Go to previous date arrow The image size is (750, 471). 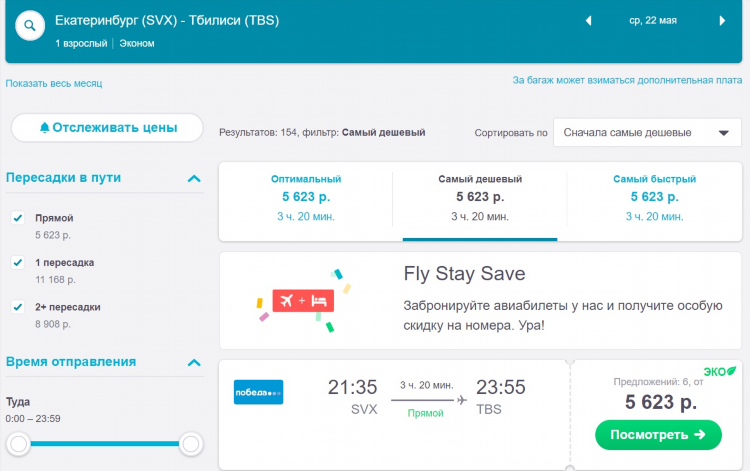588,20
